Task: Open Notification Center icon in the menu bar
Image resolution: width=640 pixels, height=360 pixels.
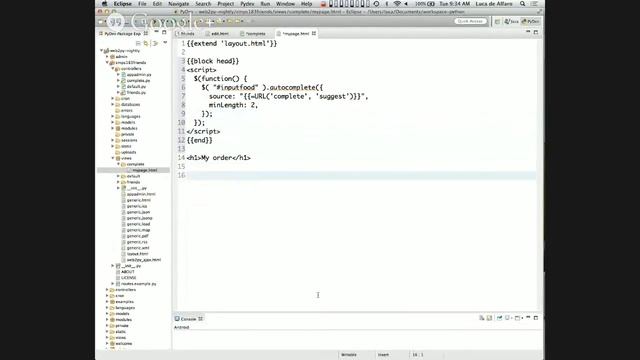Action: tap(534, 4)
